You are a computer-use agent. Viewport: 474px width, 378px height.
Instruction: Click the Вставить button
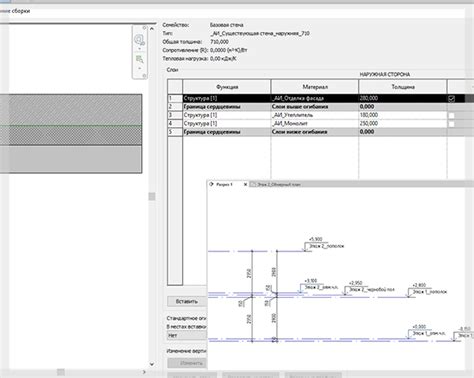tap(187, 301)
